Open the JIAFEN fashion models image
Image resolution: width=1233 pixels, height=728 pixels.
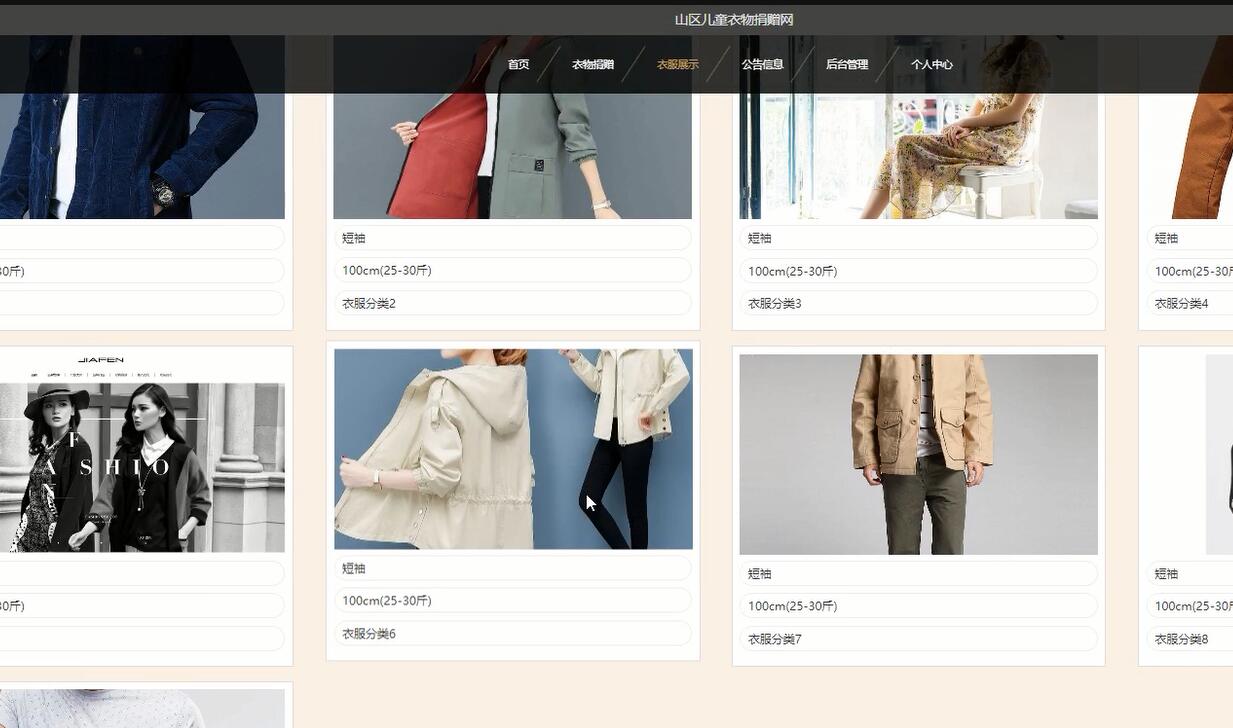142,451
